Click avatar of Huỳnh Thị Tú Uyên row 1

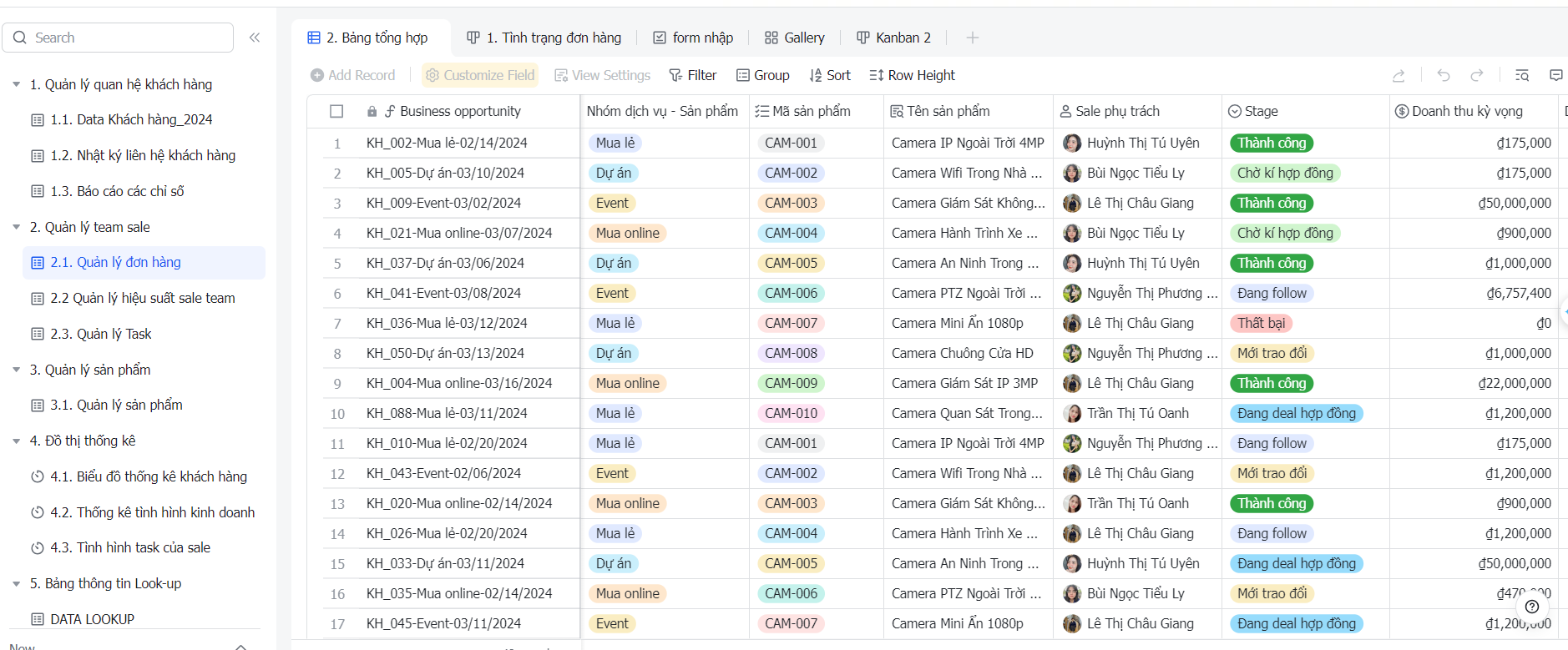1072,143
